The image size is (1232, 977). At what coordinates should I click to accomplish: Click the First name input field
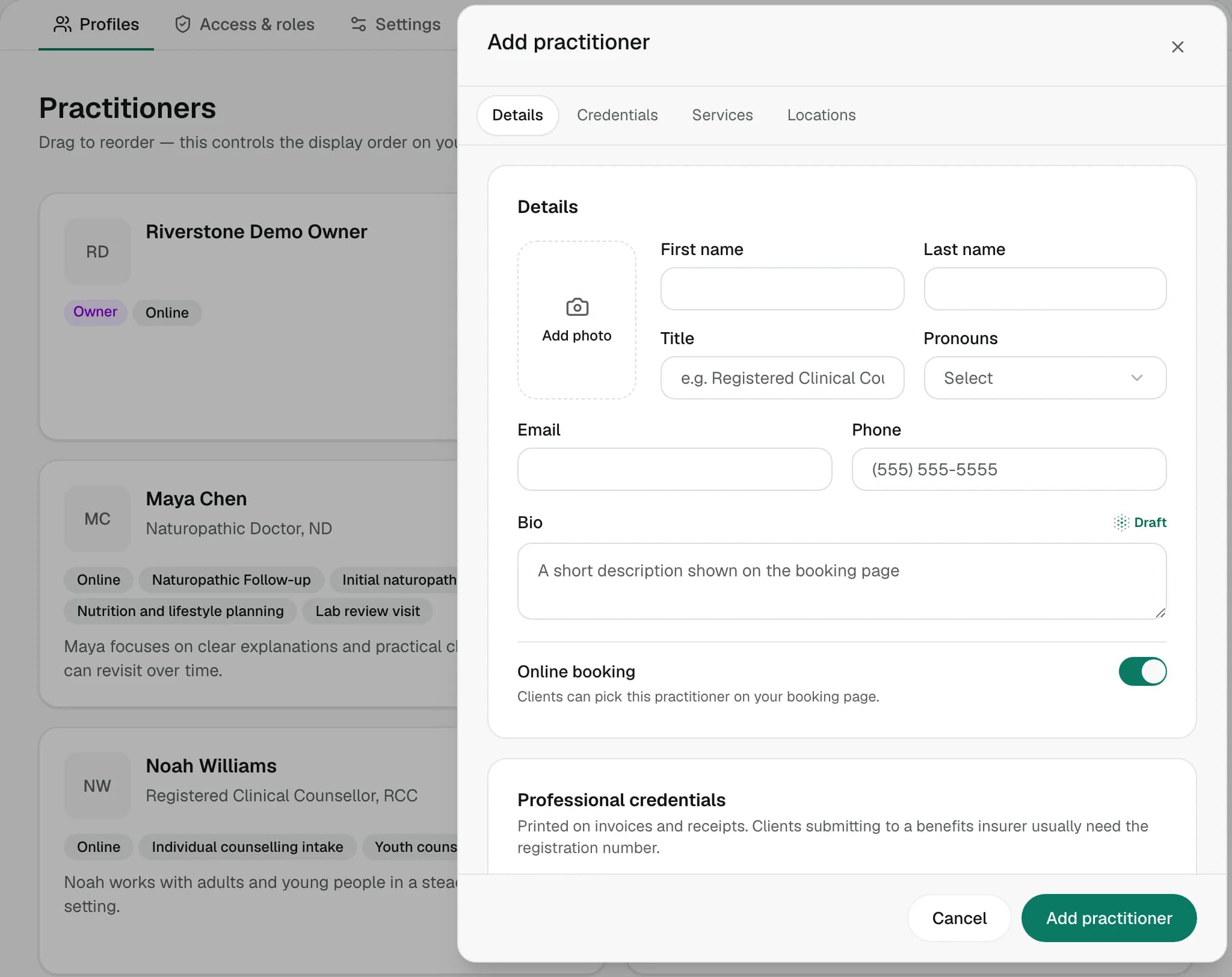[x=782, y=289]
